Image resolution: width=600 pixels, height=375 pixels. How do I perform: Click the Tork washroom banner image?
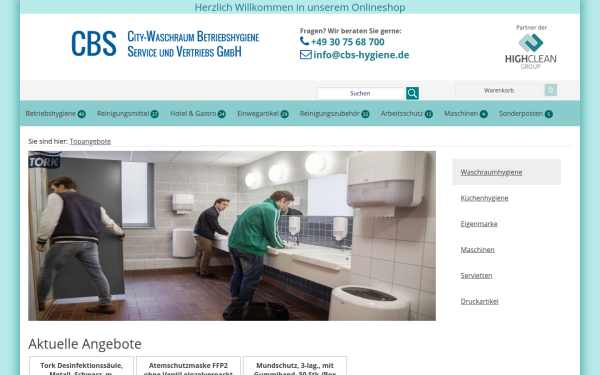click(232, 236)
